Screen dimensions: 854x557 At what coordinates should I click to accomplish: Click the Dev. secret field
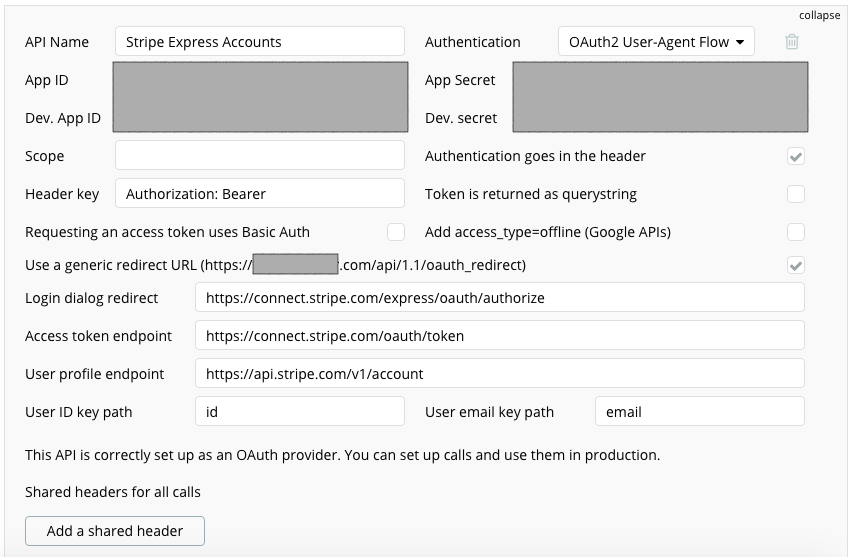coord(660,118)
